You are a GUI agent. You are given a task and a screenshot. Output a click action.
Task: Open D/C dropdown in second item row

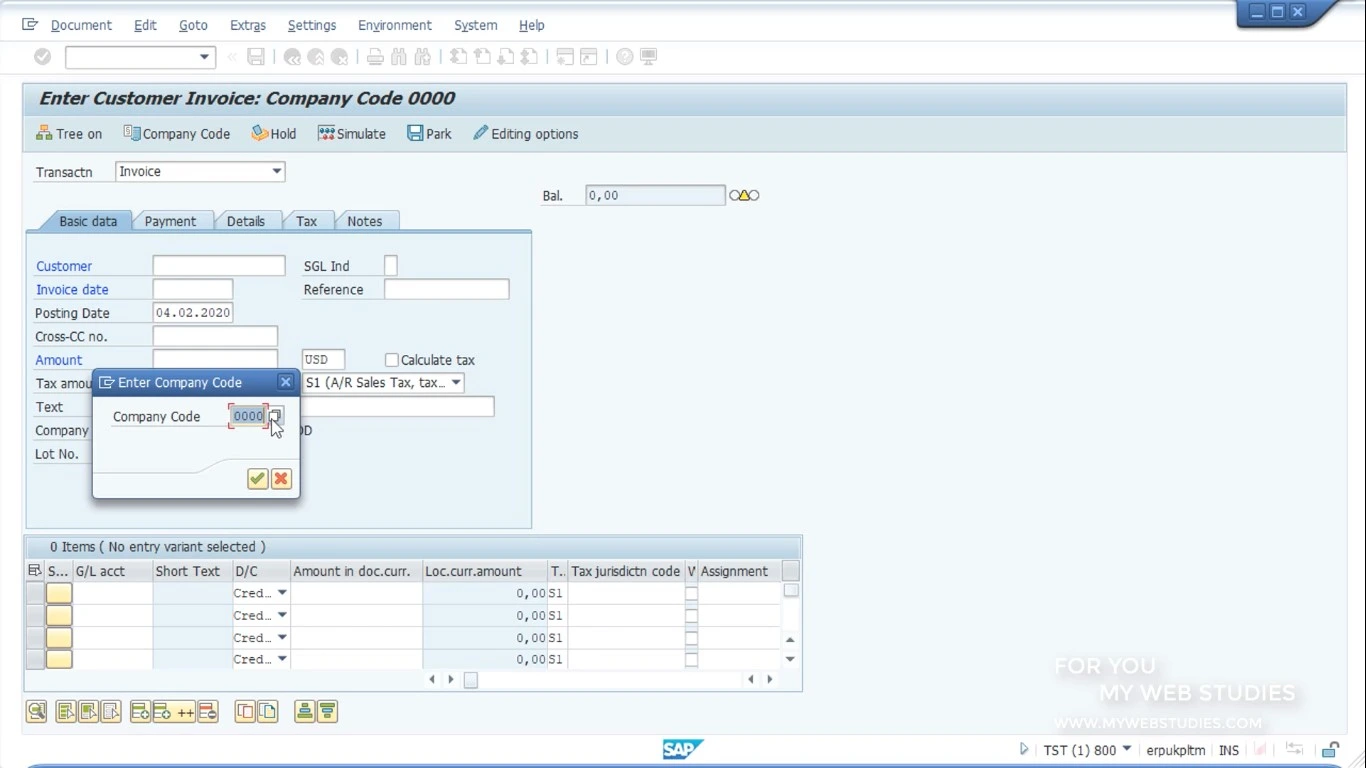(x=282, y=615)
